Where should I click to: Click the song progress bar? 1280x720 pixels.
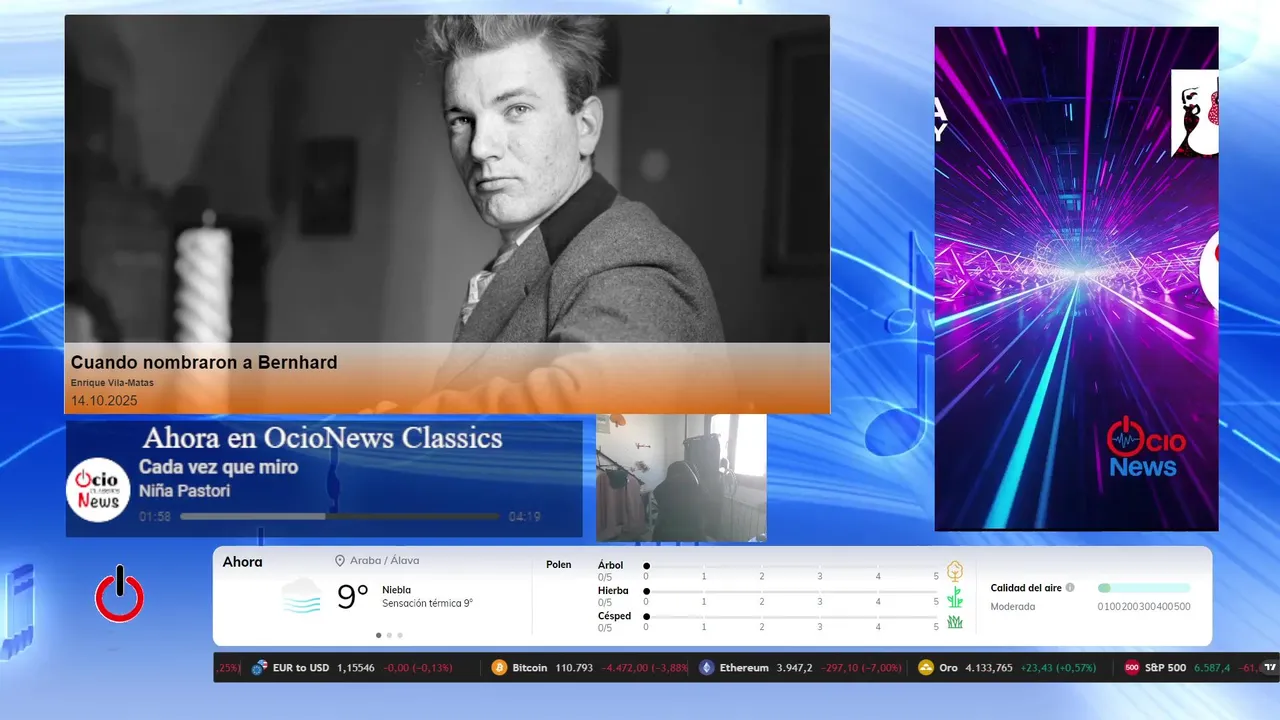coord(339,517)
